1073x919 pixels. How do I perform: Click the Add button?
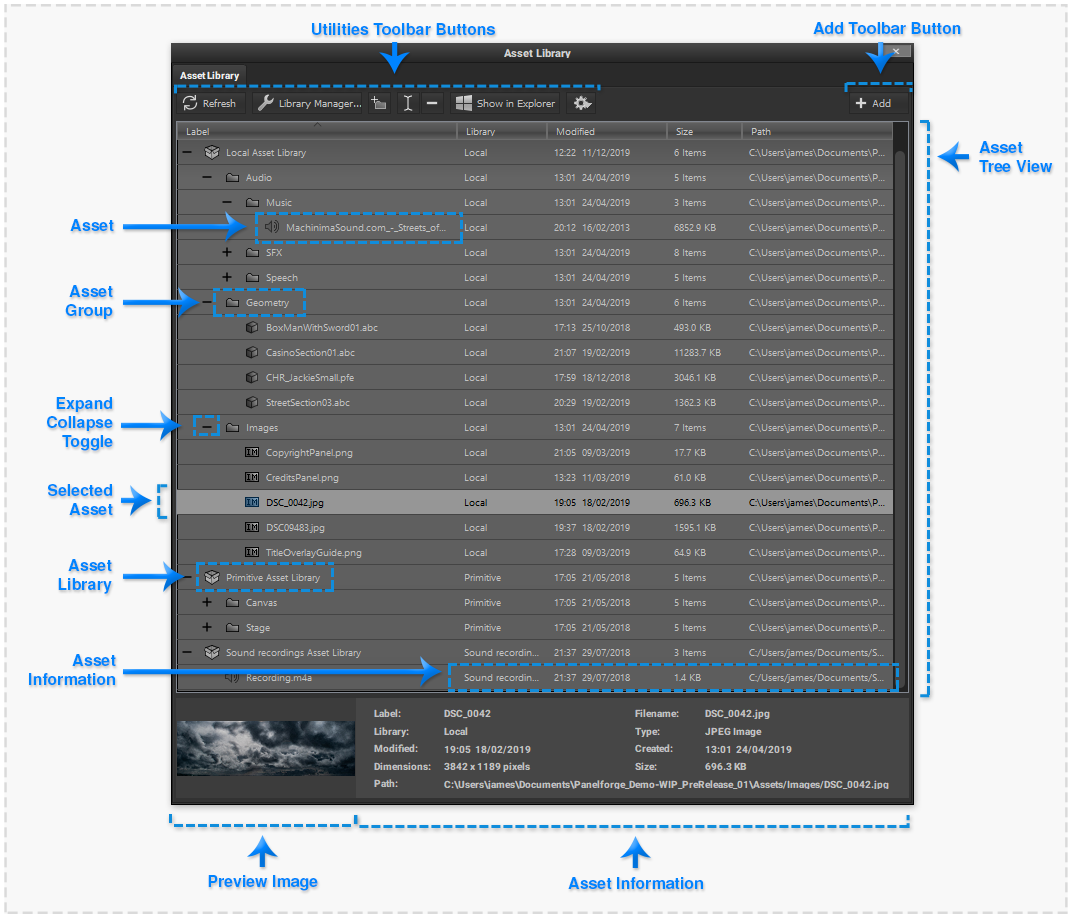pyautogui.click(x=873, y=103)
